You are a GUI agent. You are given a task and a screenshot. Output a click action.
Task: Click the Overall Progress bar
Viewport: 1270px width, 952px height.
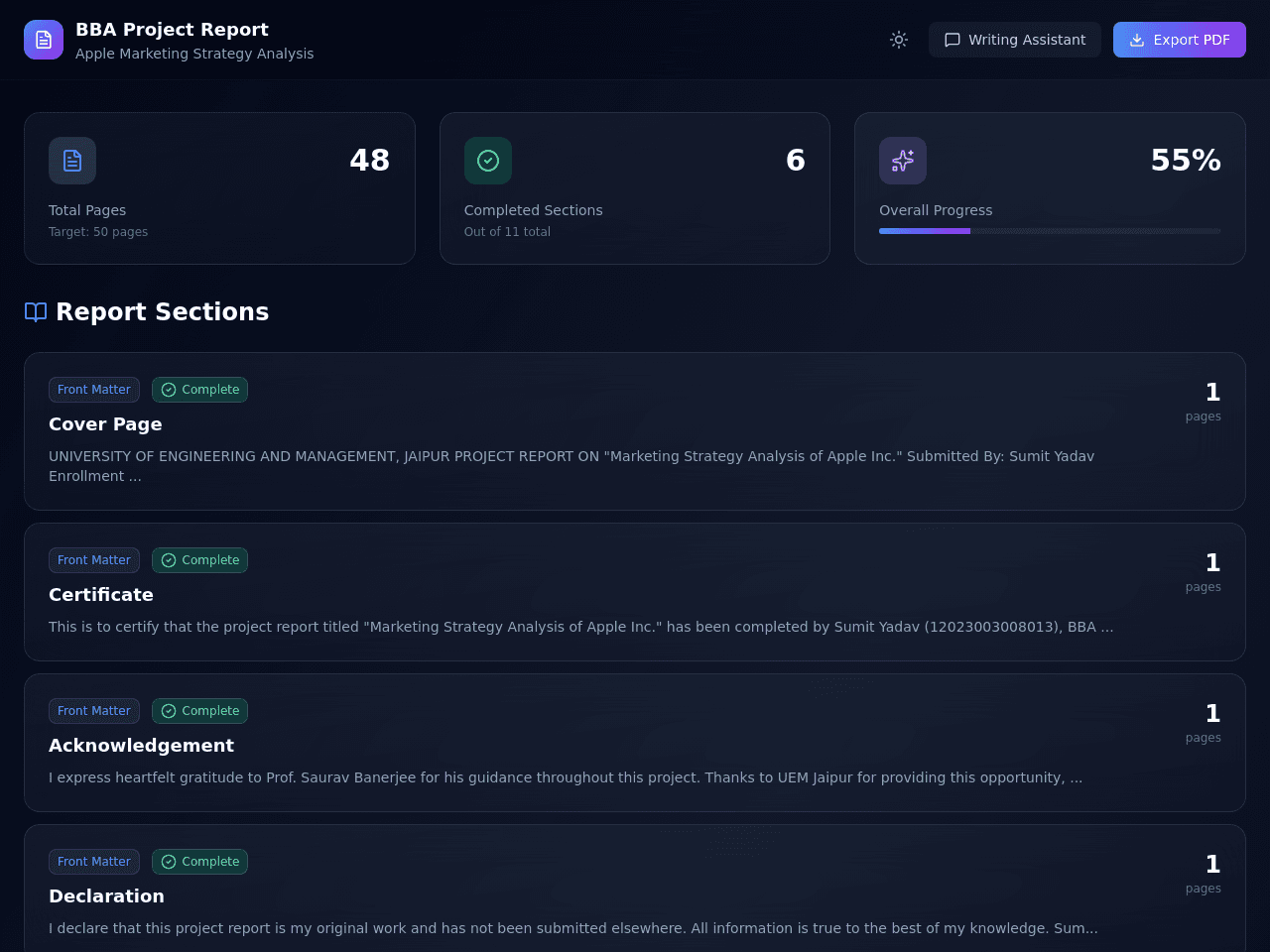(x=1050, y=231)
